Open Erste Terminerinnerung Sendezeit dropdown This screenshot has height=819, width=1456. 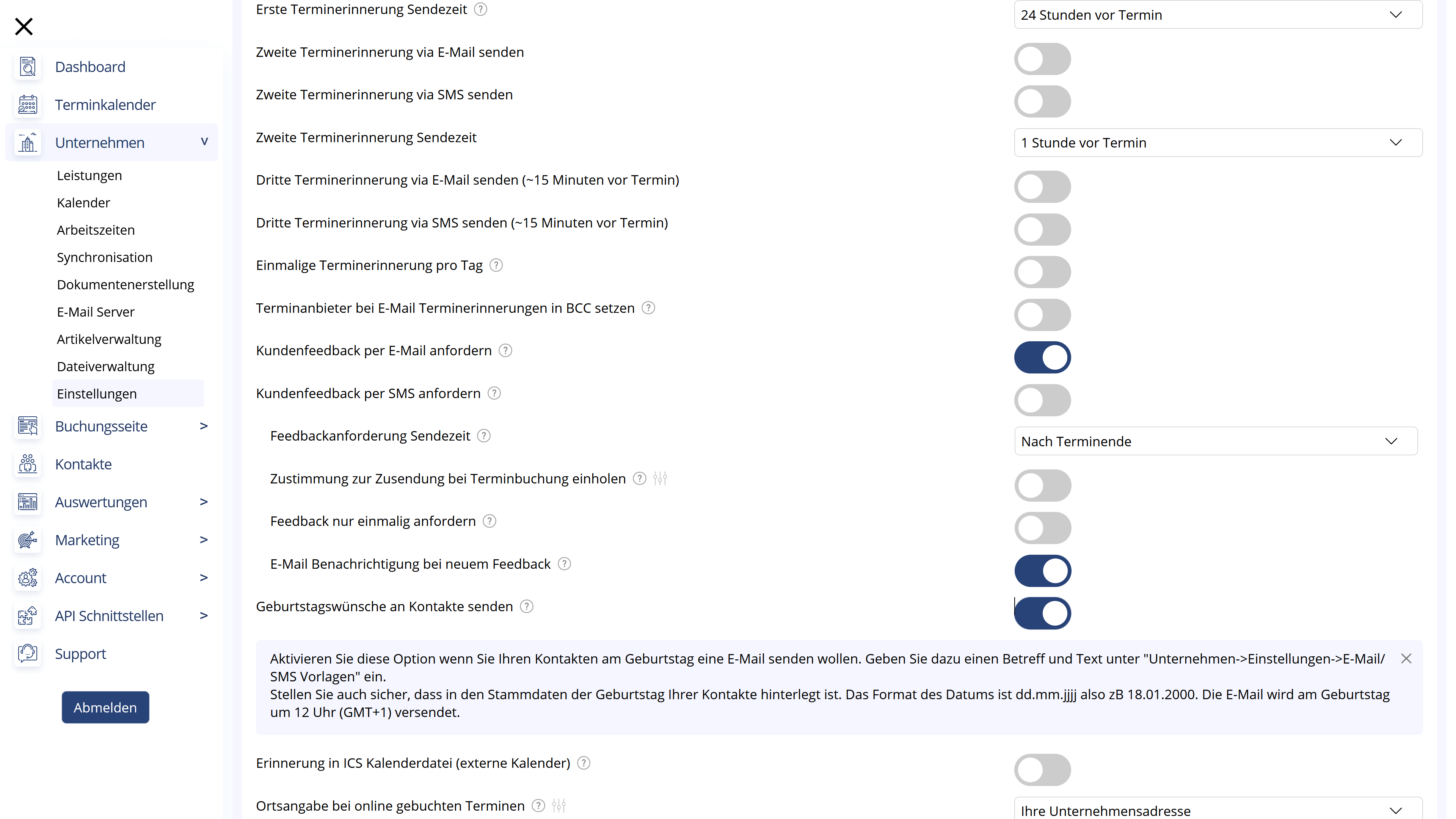(x=1213, y=14)
